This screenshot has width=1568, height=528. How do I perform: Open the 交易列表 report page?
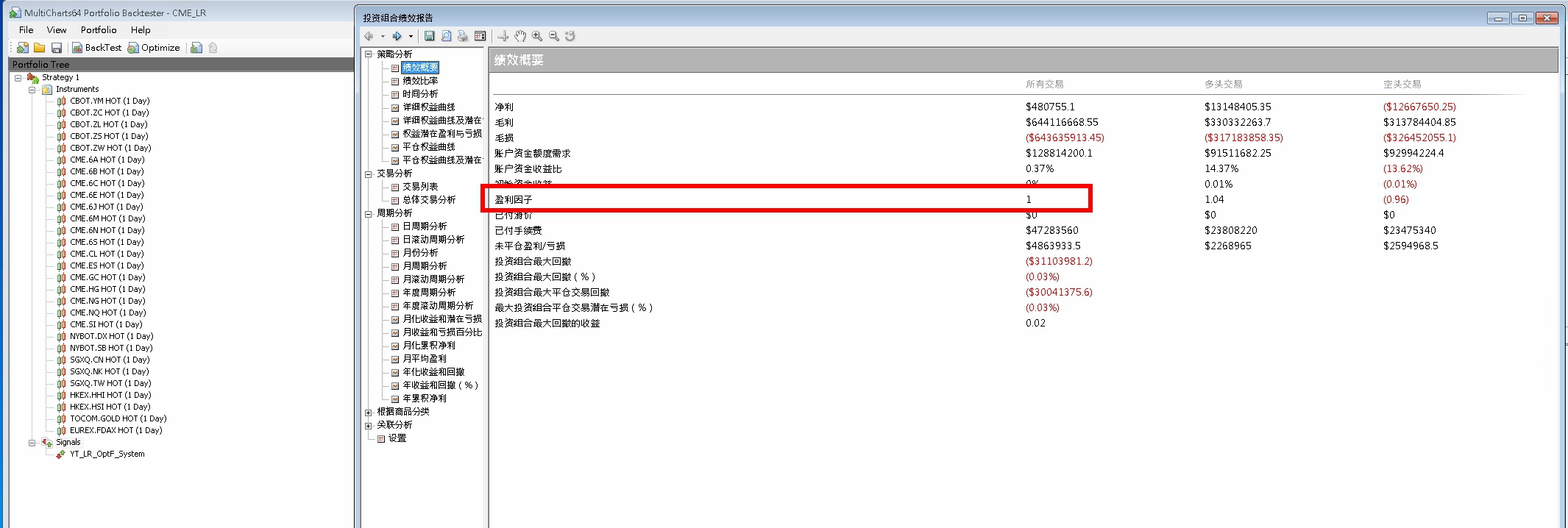(x=420, y=187)
